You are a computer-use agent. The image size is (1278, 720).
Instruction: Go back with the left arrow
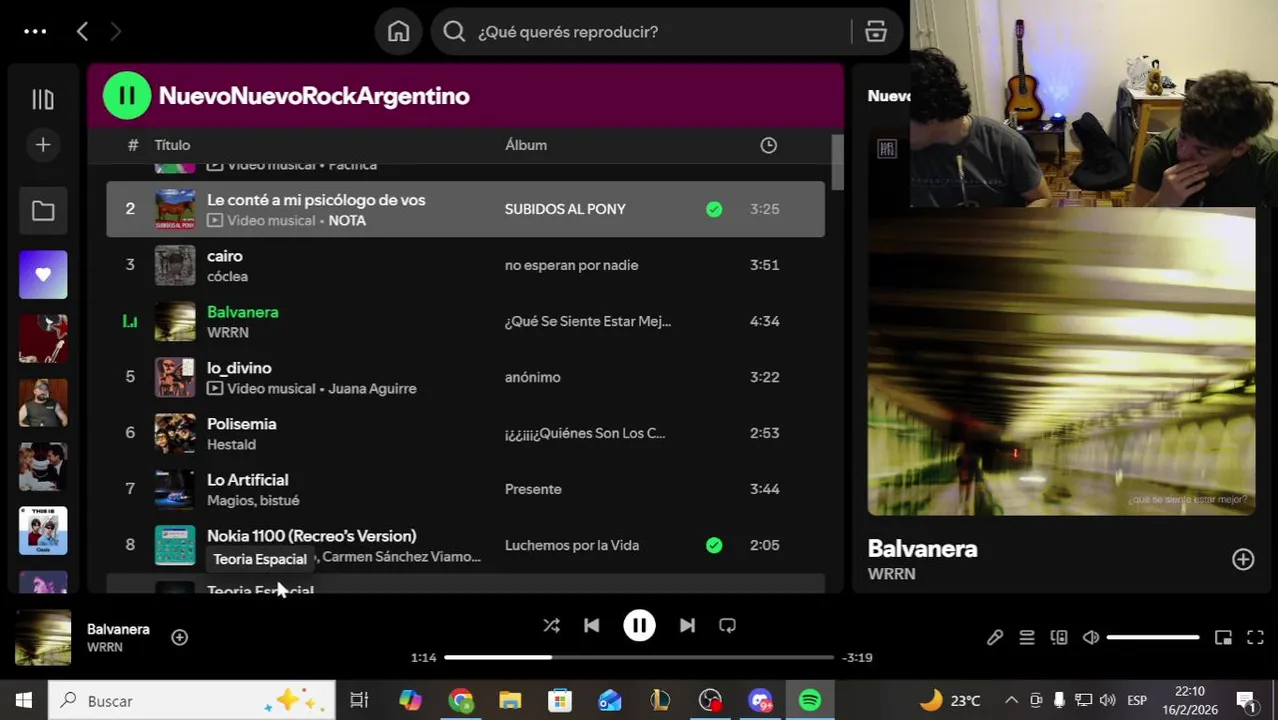pos(82,32)
